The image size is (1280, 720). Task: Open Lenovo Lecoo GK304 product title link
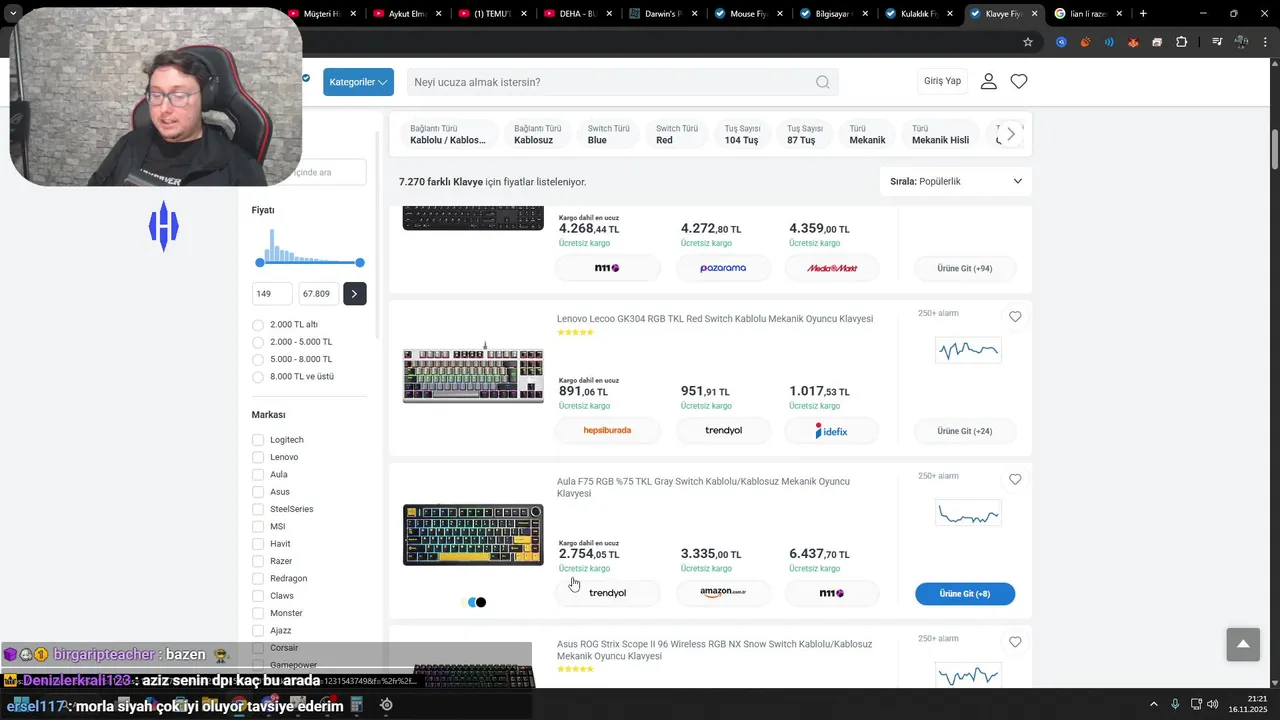point(715,319)
